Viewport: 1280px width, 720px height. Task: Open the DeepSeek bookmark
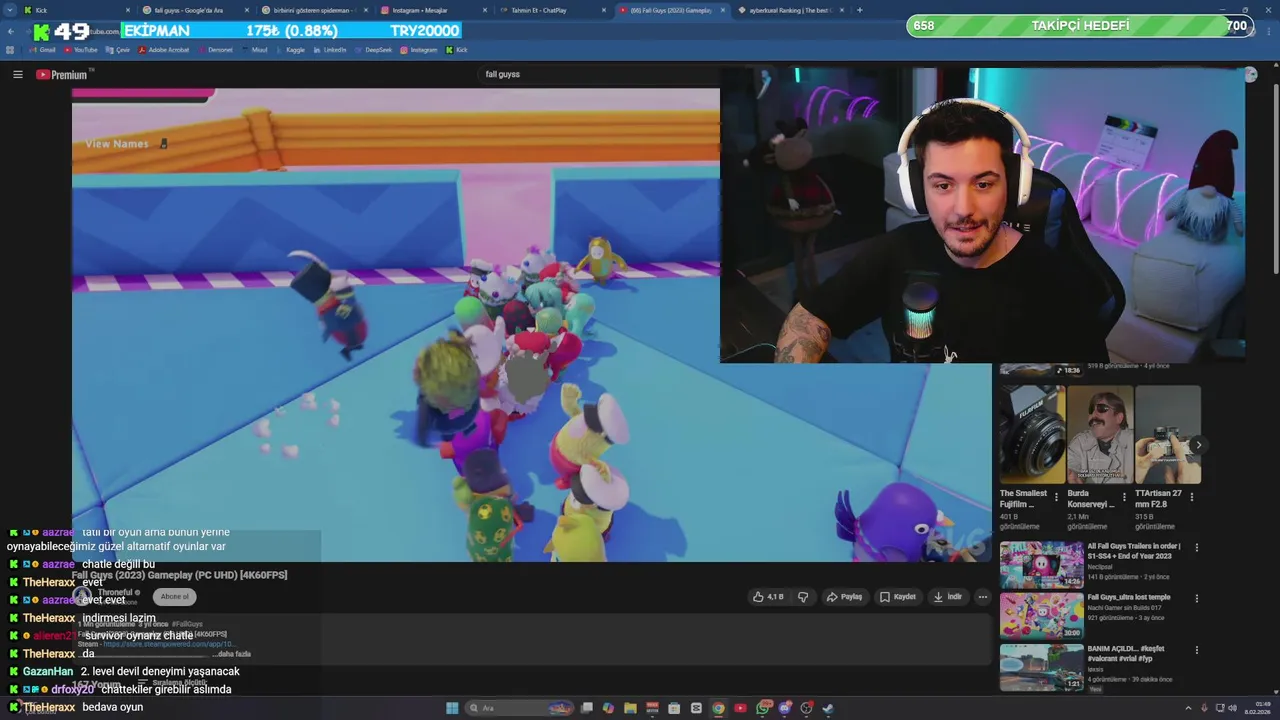[373, 50]
